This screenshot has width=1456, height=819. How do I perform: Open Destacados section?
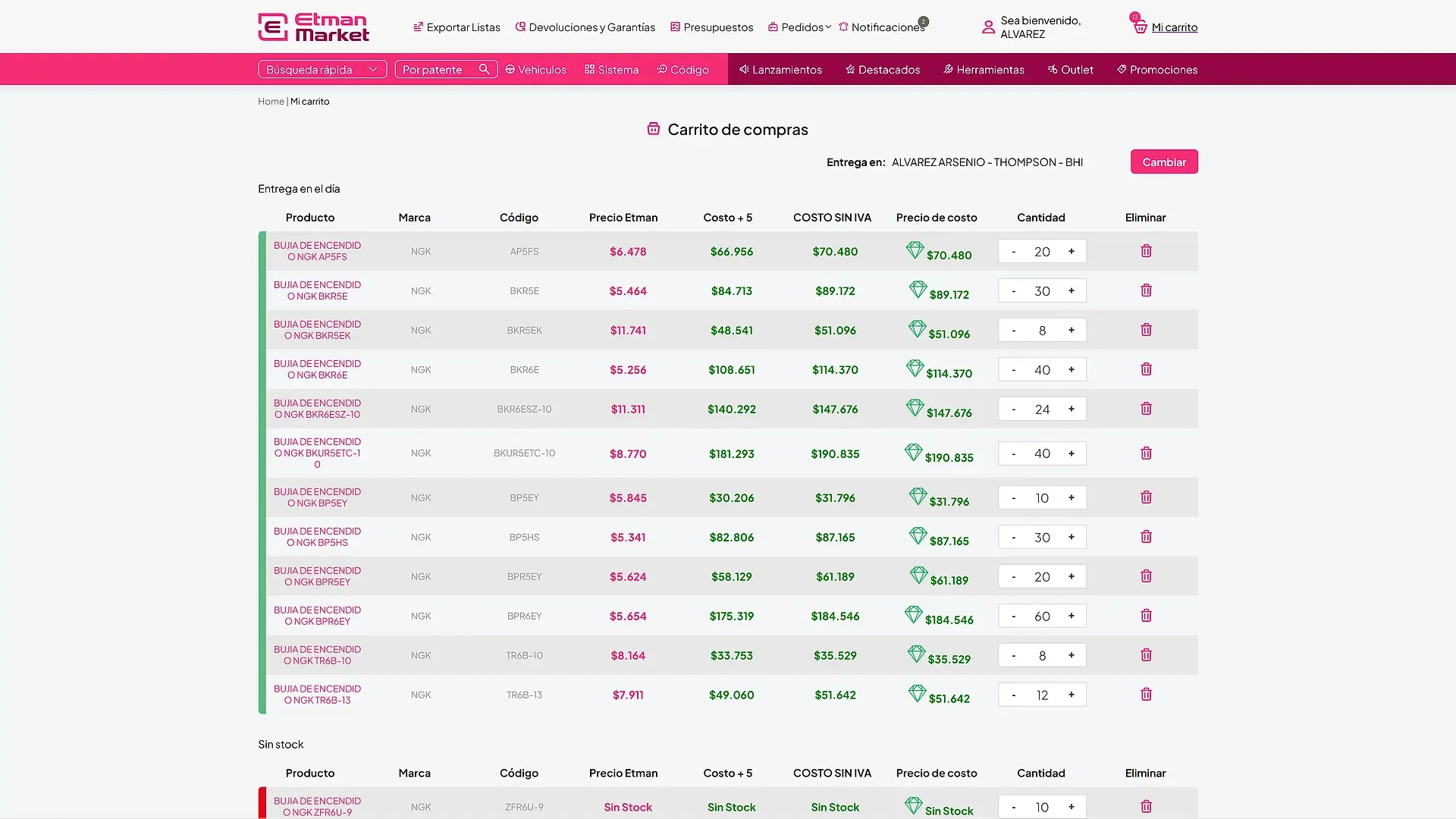883,70
